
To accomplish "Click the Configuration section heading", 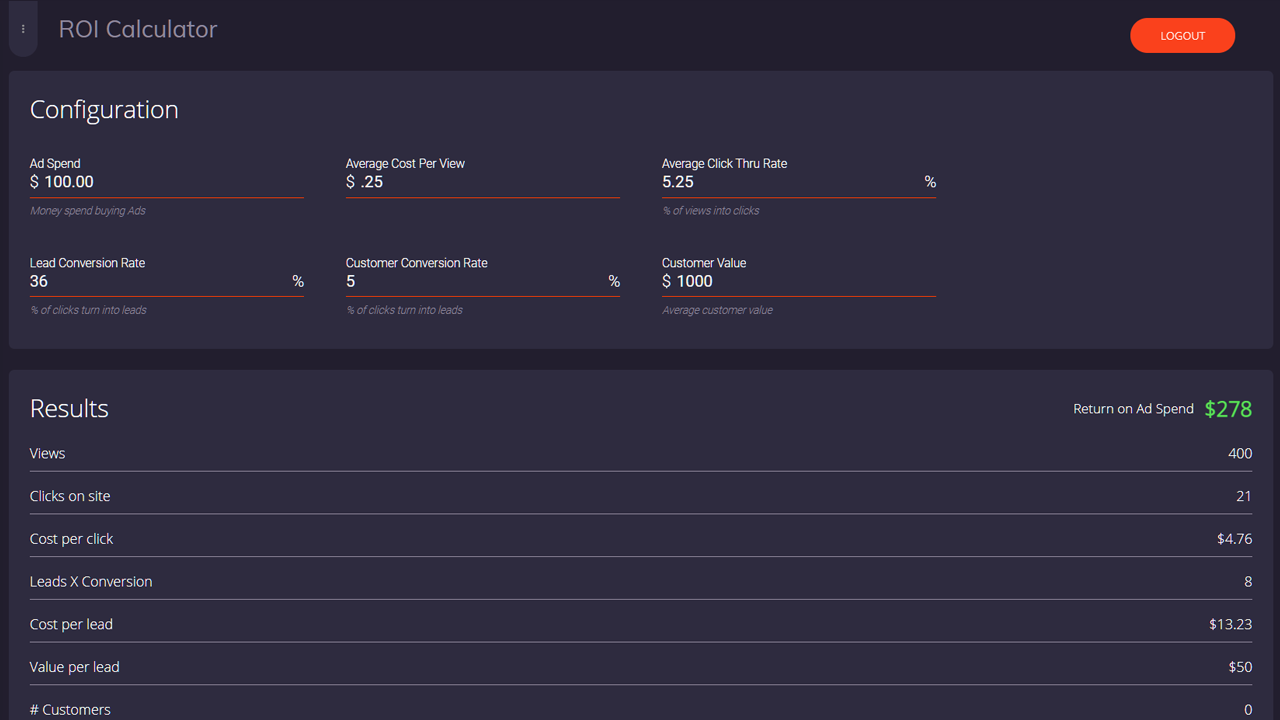I will (104, 110).
